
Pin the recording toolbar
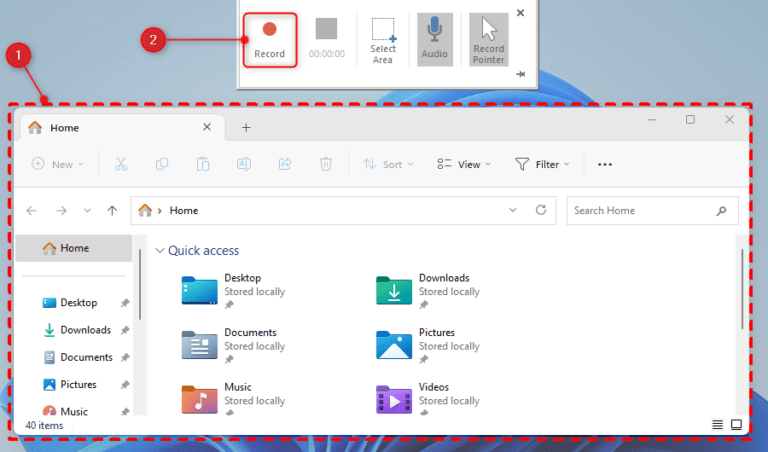(x=520, y=75)
